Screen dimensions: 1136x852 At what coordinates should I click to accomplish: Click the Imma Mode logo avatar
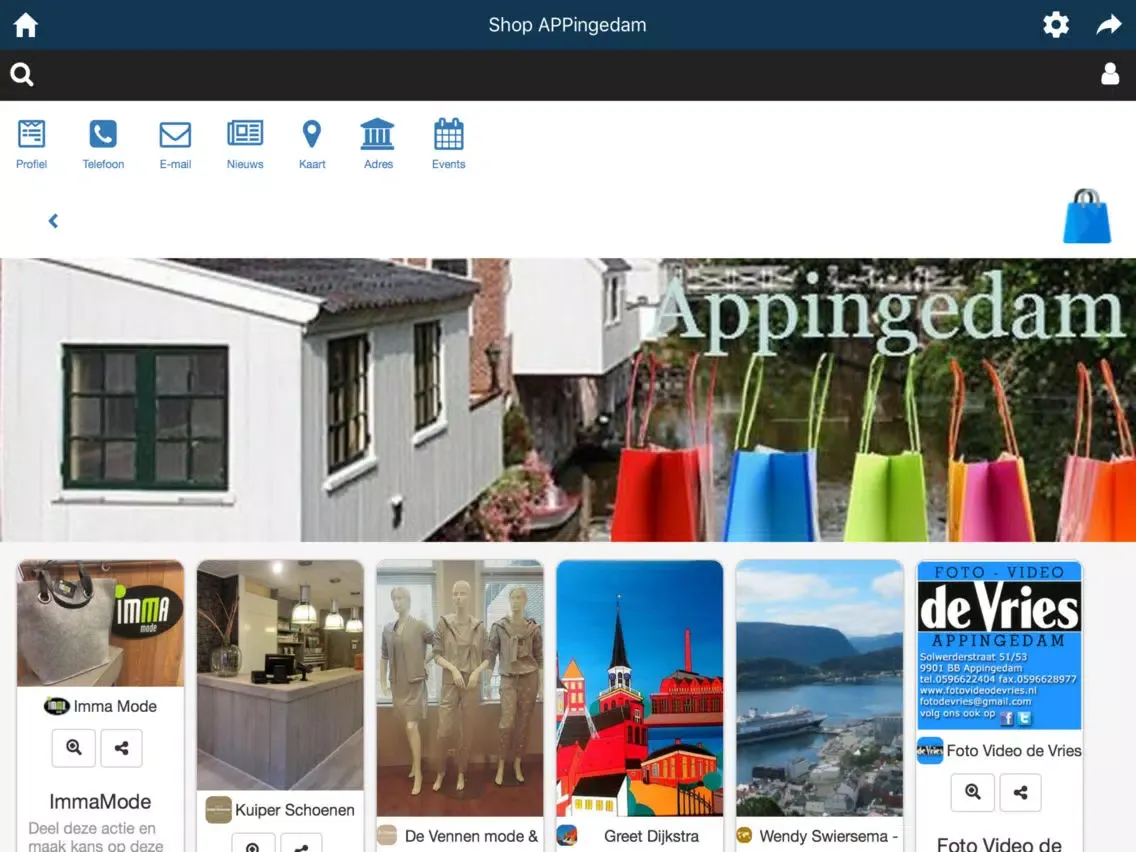57,706
